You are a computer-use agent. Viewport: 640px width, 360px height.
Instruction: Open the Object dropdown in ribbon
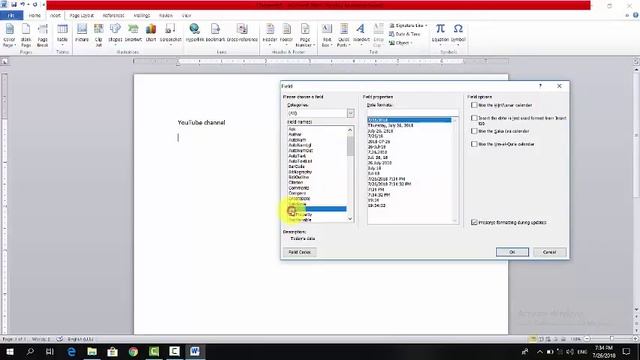[x=401, y=43]
